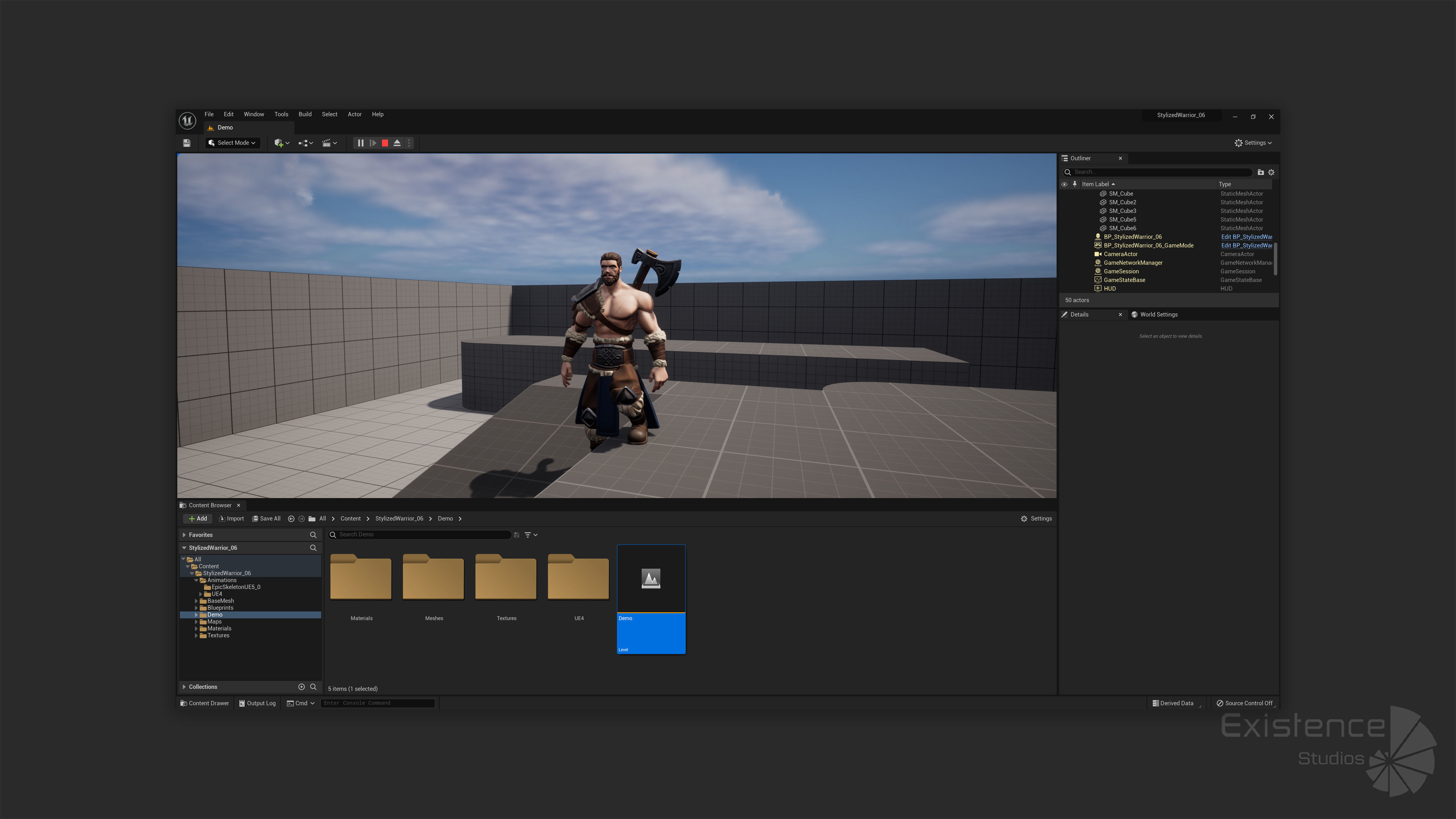The width and height of the screenshot is (1456, 819).
Task: Toggle the Outliner pin column header
Action: click(1075, 184)
